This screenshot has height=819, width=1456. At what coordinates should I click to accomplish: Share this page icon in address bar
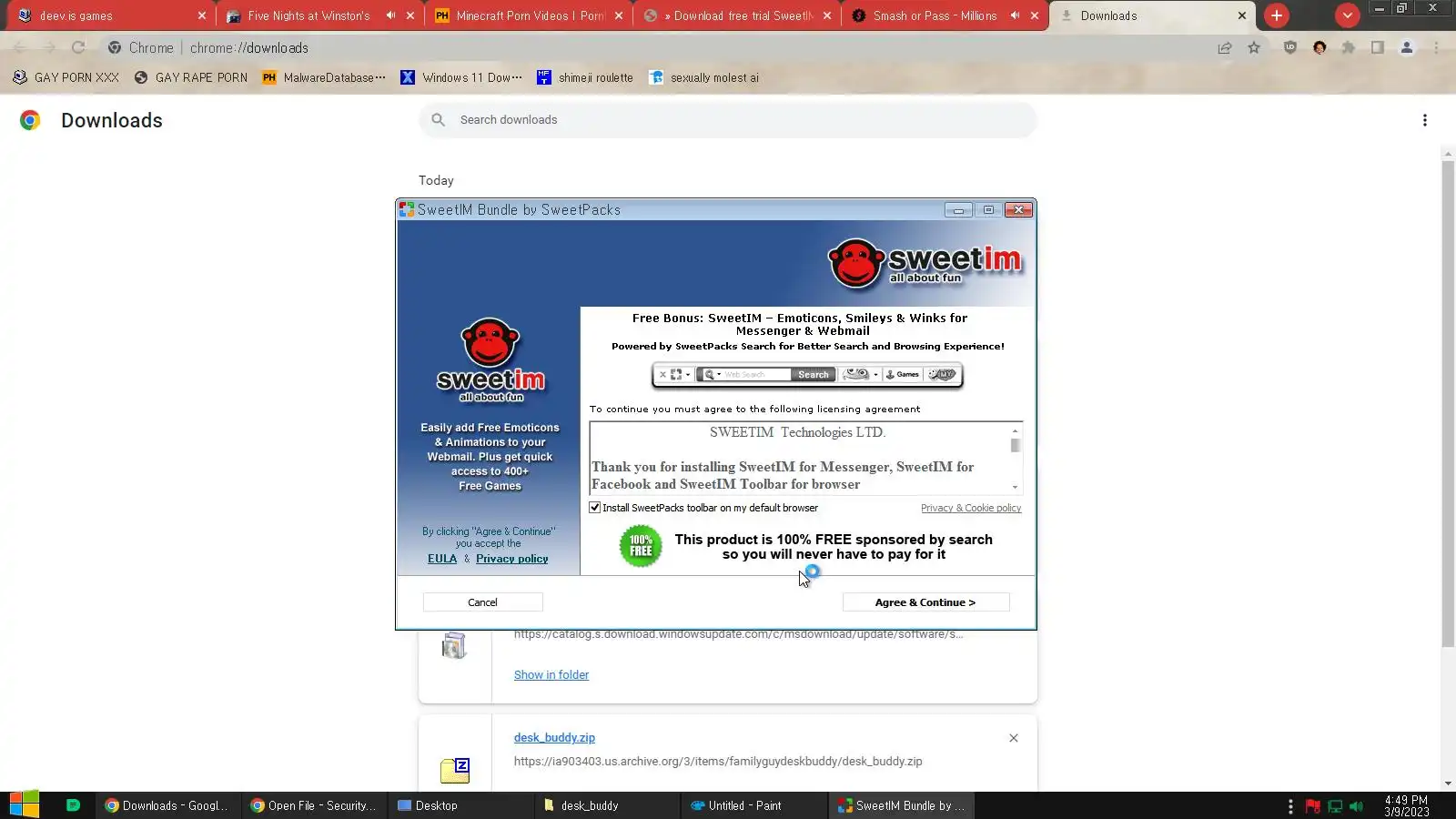pyautogui.click(x=1225, y=48)
